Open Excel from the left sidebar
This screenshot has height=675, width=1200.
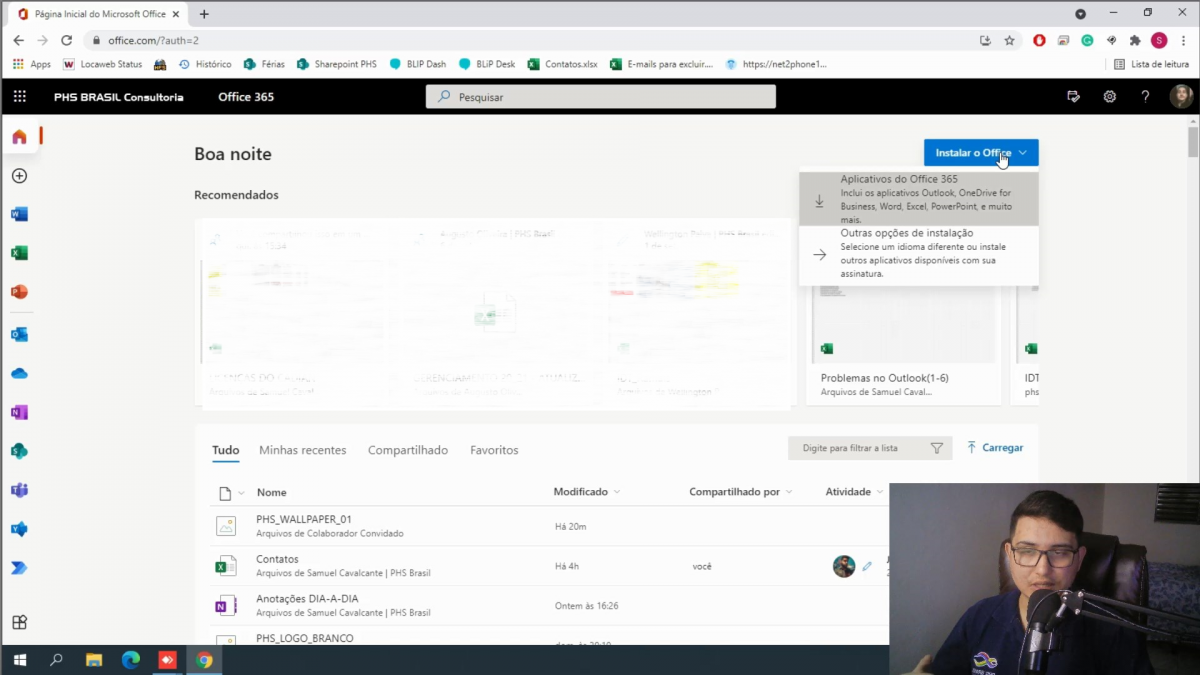pyautogui.click(x=19, y=253)
